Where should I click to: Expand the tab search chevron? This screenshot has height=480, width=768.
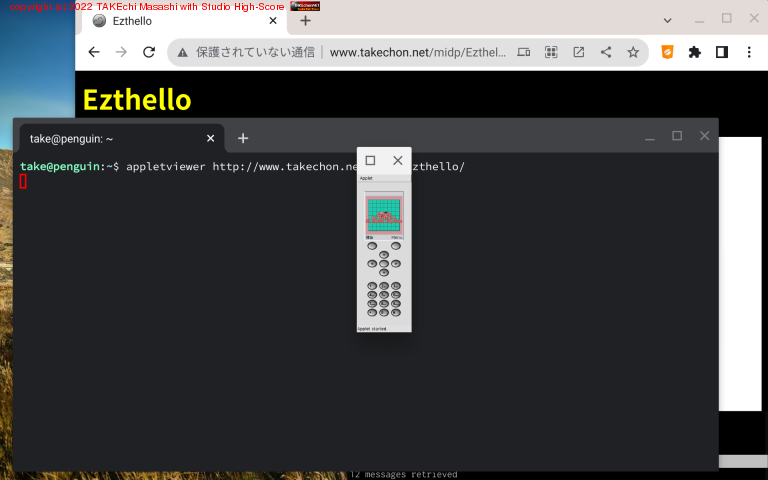pos(668,19)
